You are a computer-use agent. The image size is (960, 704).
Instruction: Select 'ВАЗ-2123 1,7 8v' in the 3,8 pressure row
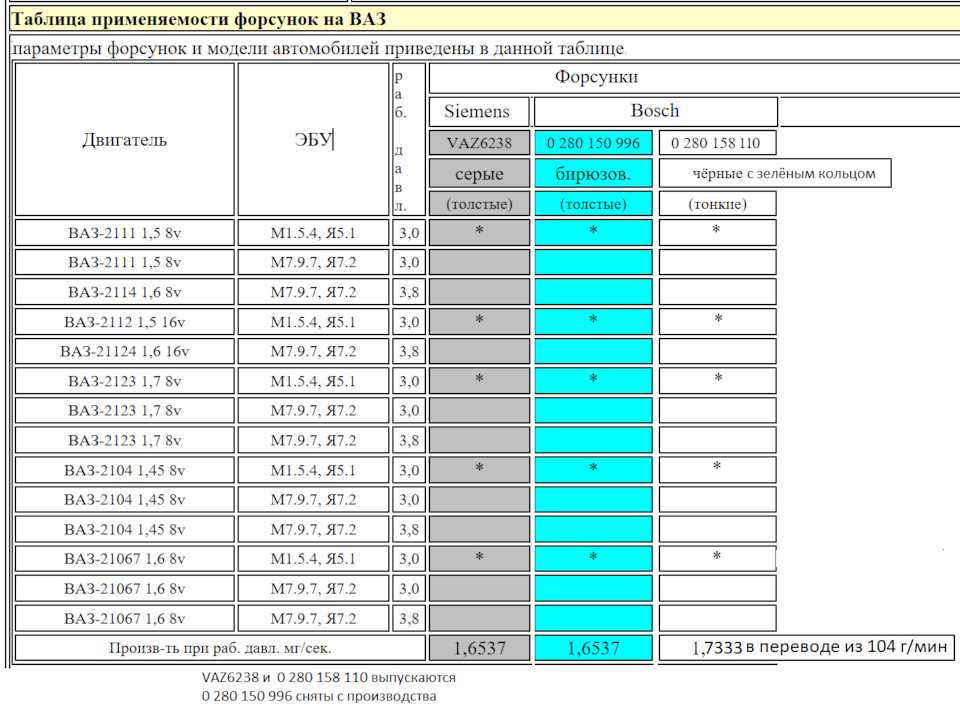point(124,440)
